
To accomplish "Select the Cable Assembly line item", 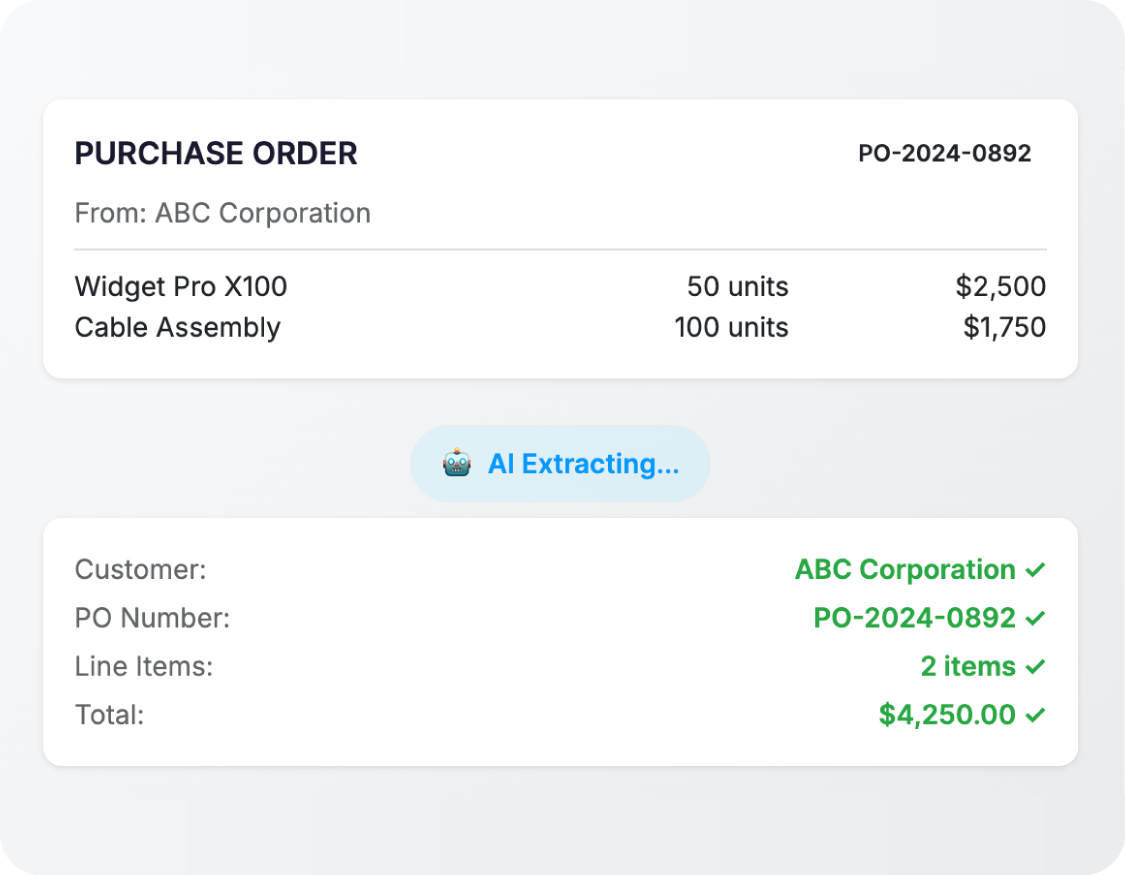I will [178, 327].
